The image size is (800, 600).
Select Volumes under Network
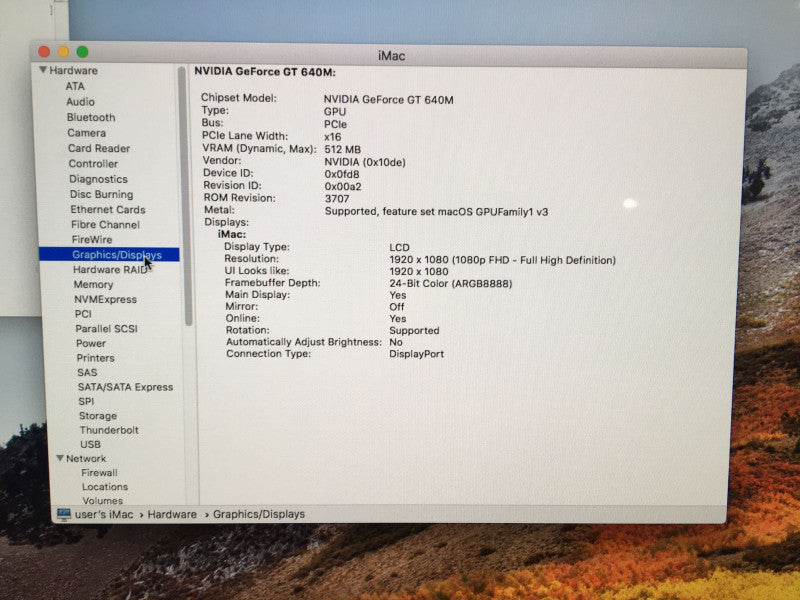103,501
